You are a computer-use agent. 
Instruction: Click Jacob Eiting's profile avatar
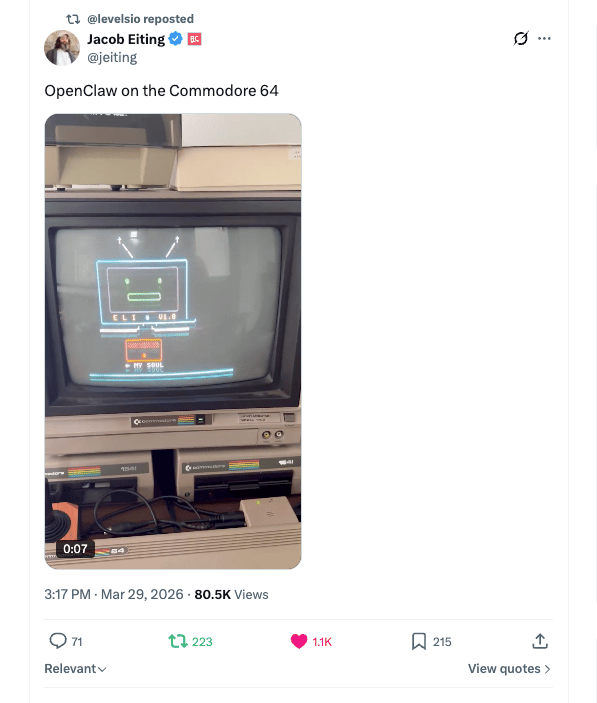tap(62, 48)
